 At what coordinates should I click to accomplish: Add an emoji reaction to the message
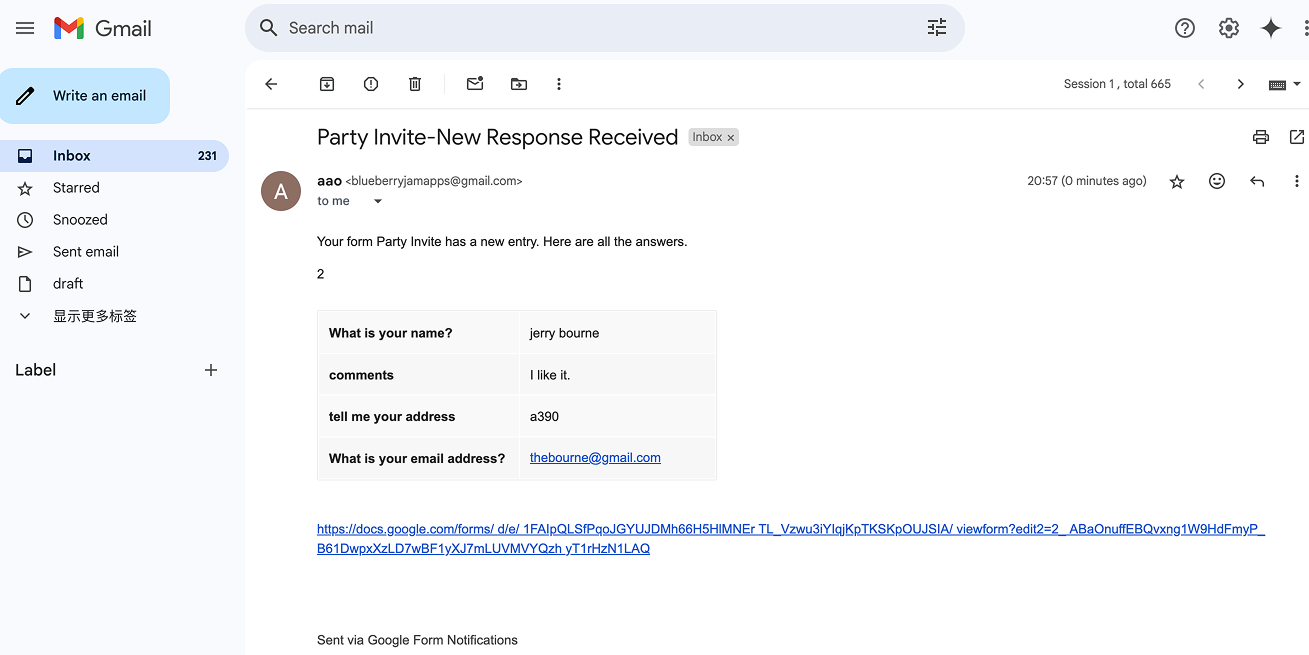point(1217,181)
